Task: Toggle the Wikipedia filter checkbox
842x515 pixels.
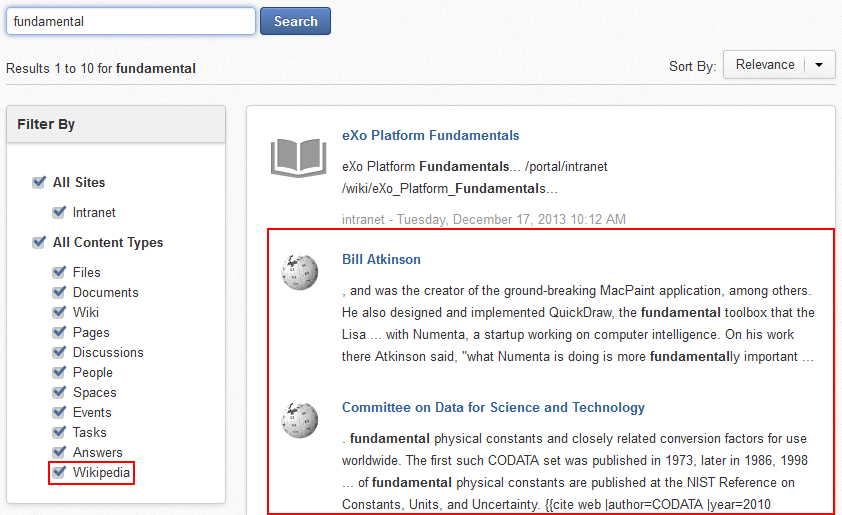Action: pyautogui.click(x=59, y=472)
